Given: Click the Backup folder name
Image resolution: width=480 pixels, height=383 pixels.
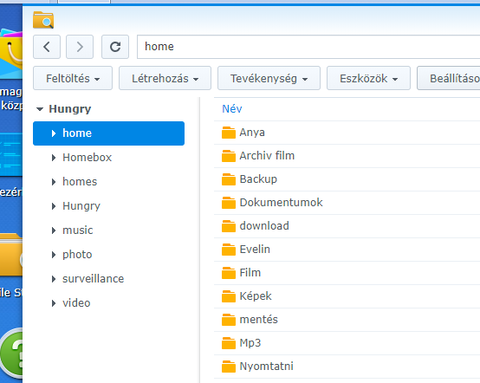Looking at the screenshot, I should (x=258, y=179).
